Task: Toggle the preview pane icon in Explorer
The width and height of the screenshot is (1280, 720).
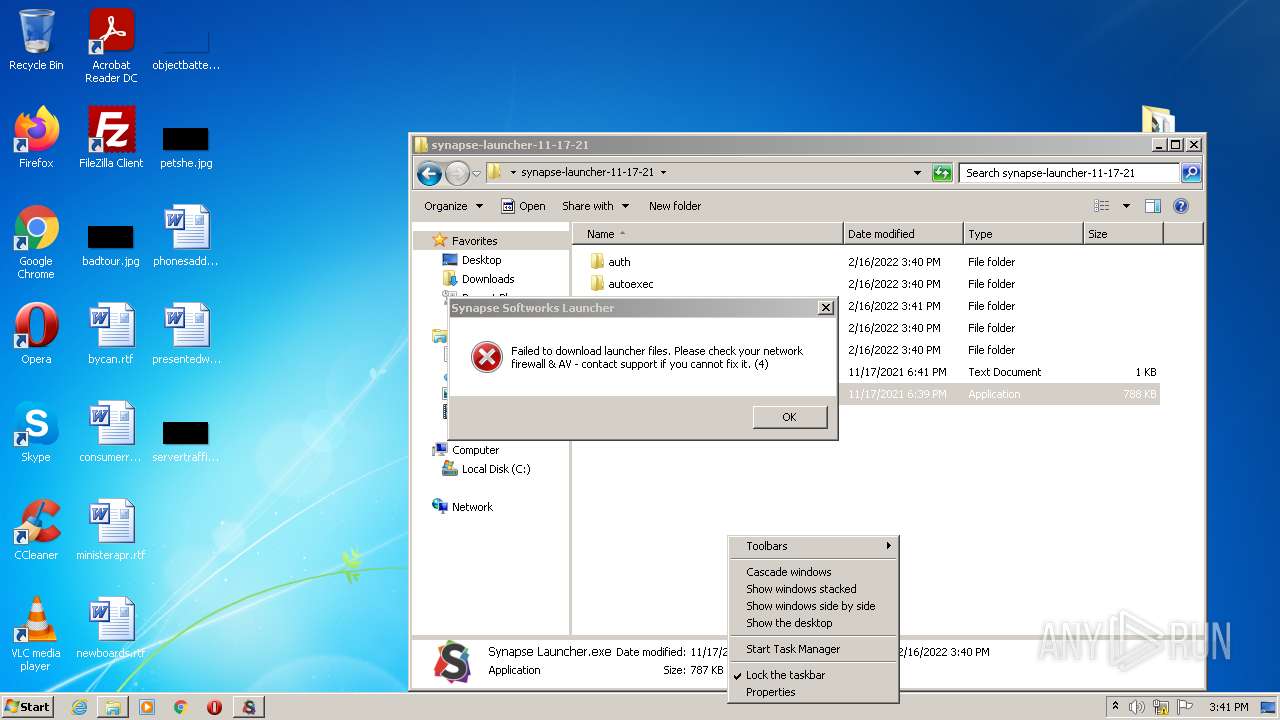Action: [1153, 206]
